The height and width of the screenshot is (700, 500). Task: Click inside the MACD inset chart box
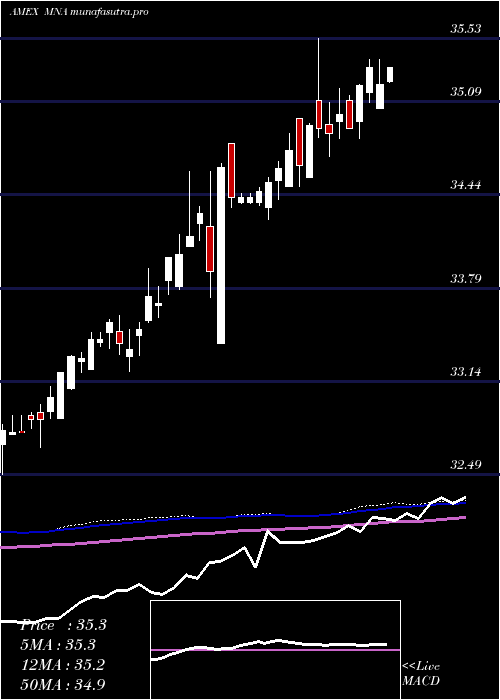click(x=275, y=650)
